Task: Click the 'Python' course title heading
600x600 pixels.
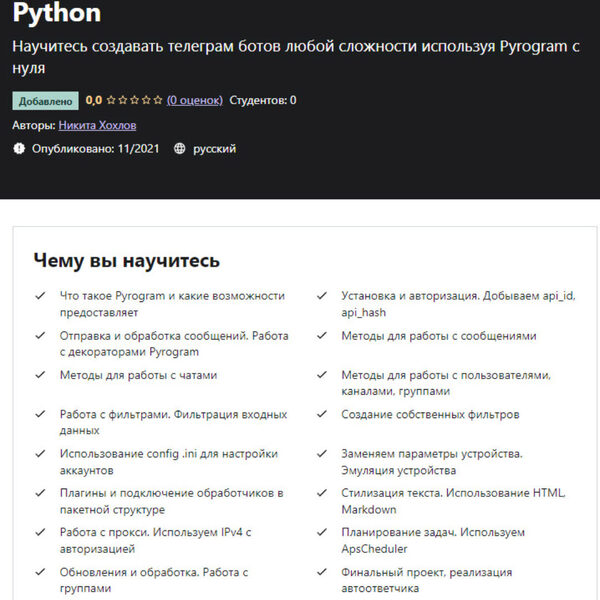Action: tap(57, 14)
